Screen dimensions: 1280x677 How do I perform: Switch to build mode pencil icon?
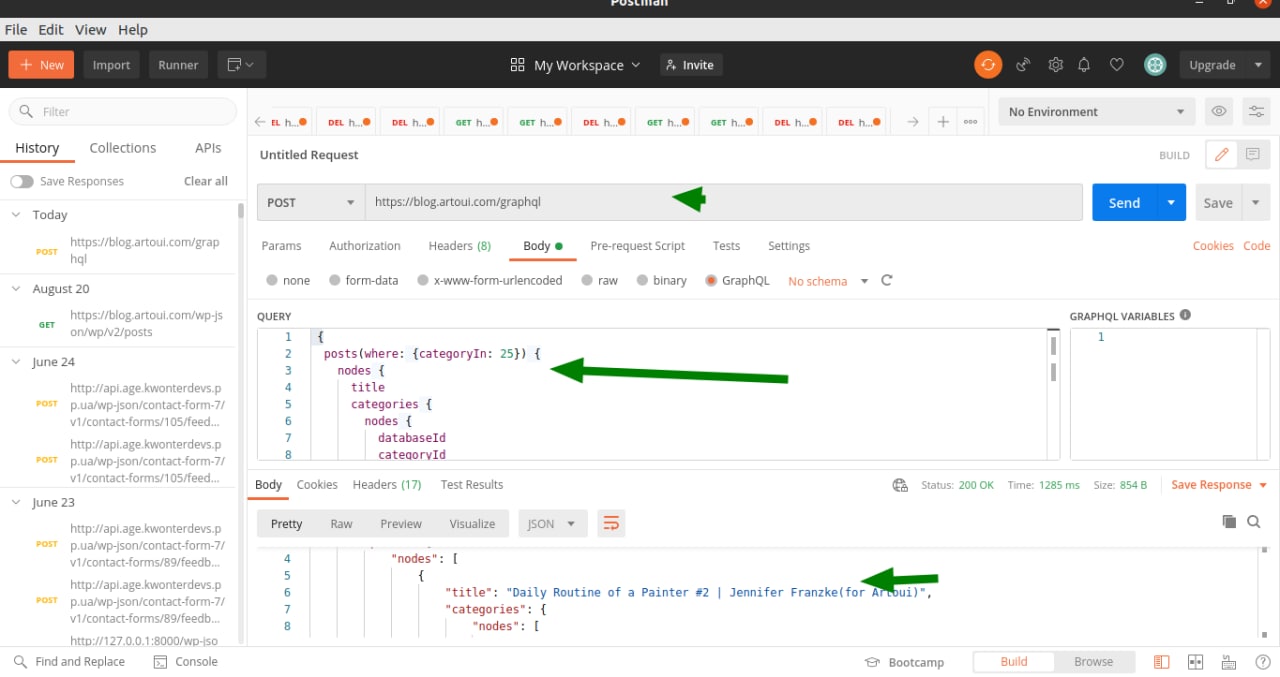[1221, 155]
